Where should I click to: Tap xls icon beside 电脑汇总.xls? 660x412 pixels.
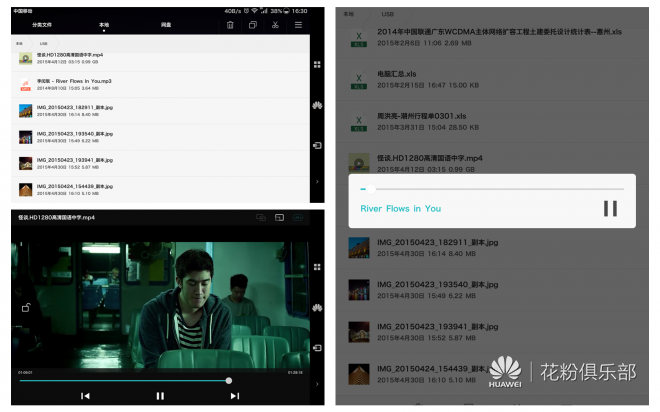(x=359, y=80)
